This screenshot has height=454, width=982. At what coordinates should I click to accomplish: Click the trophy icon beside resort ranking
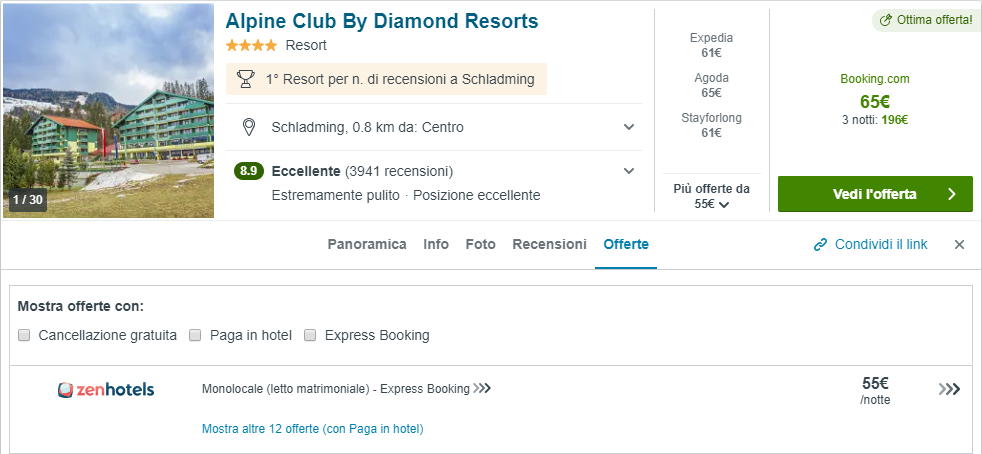click(x=245, y=79)
